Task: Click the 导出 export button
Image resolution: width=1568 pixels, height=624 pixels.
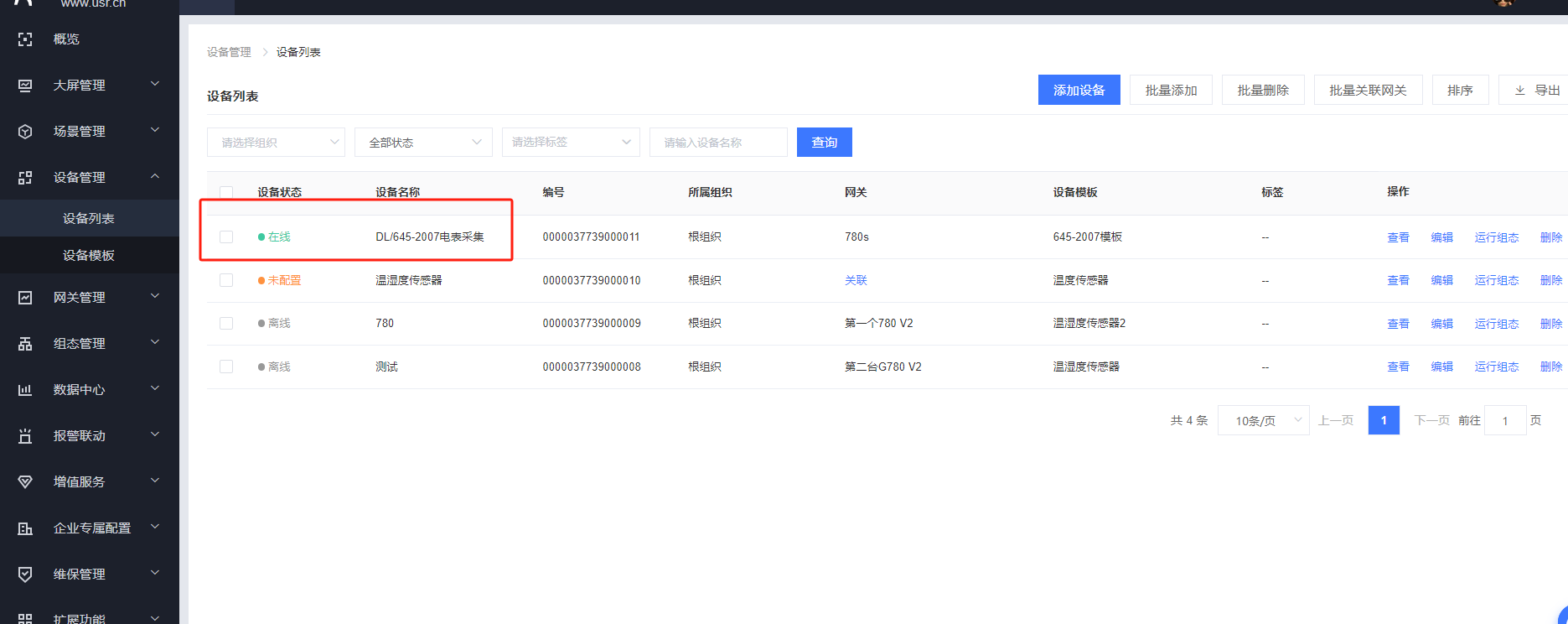Action: pos(1538,91)
